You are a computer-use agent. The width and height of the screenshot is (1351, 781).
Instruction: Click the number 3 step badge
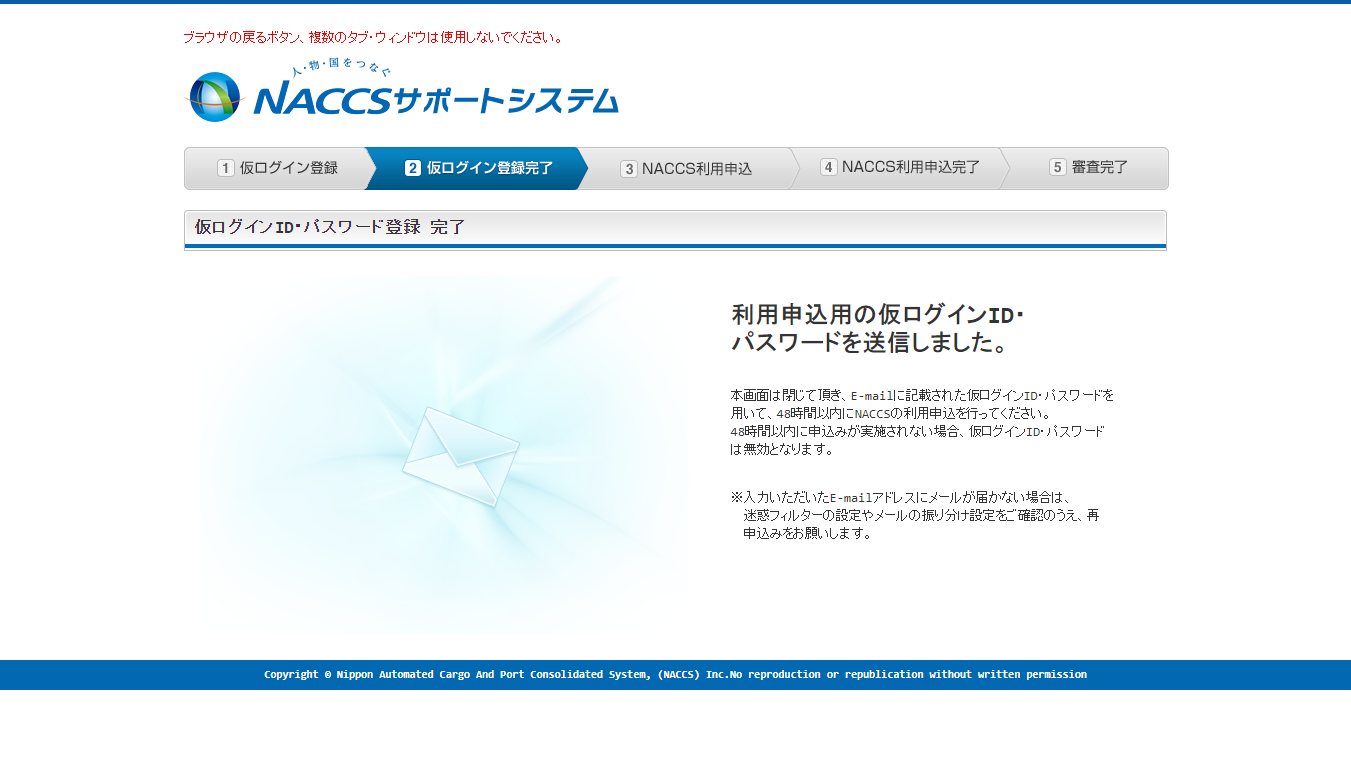pyautogui.click(x=628, y=169)
